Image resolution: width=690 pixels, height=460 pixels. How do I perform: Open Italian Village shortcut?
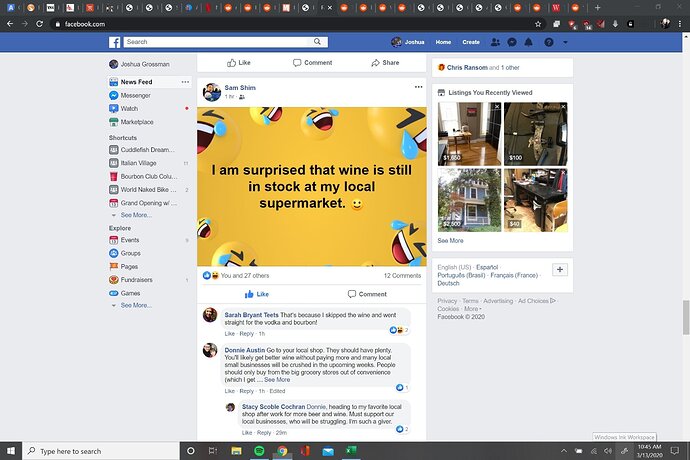(x=138, y=163)
